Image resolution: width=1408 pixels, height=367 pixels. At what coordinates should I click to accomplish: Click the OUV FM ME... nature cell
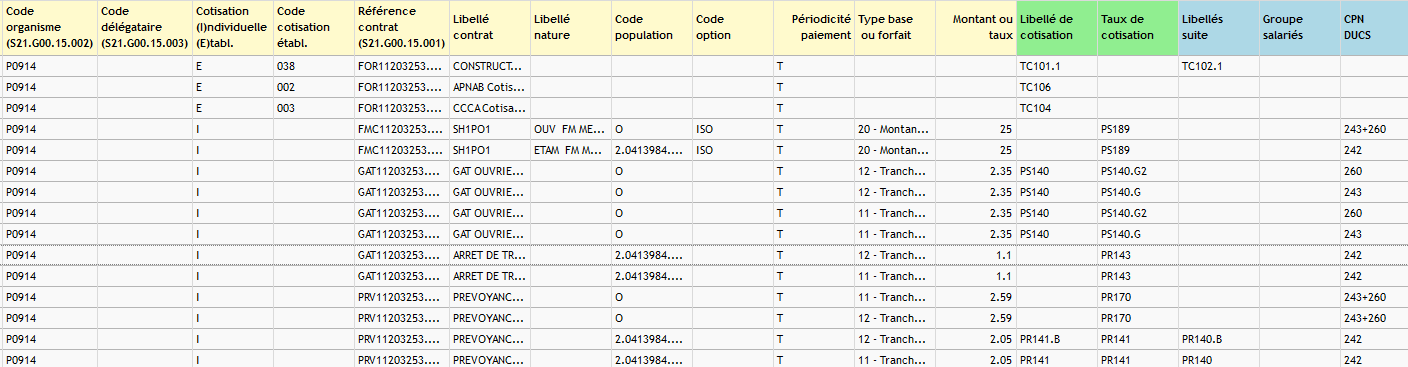[x=570, y=129]
